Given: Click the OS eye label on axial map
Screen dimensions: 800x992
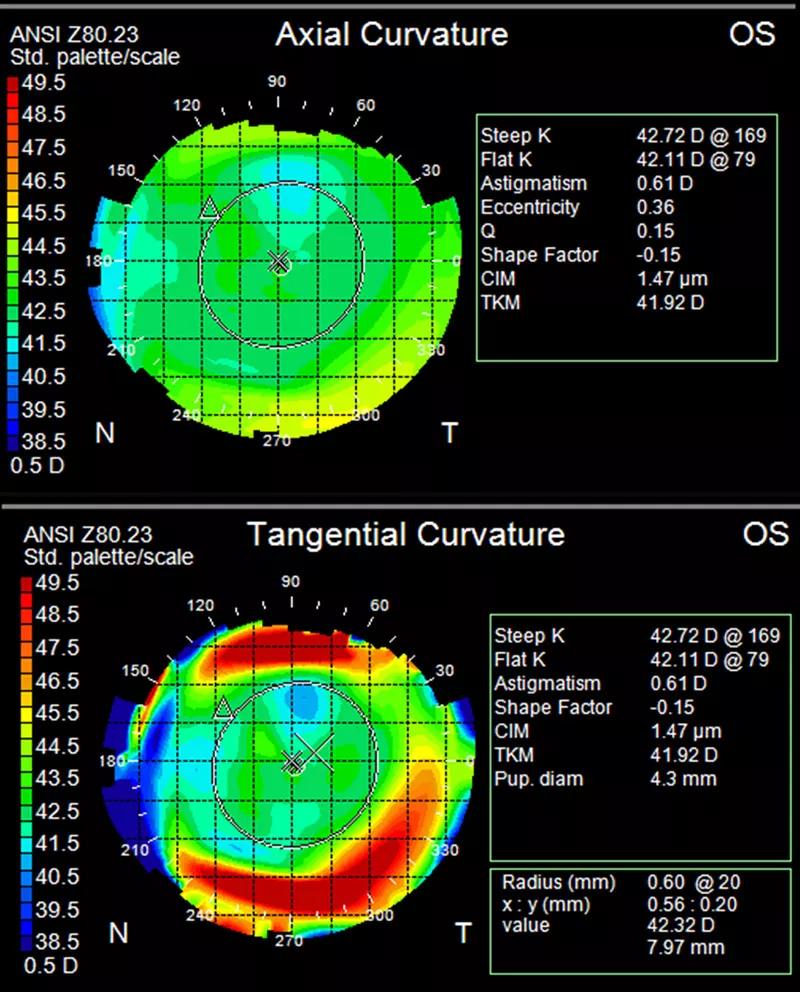Looking at the screenshot, I should (752, 34).
